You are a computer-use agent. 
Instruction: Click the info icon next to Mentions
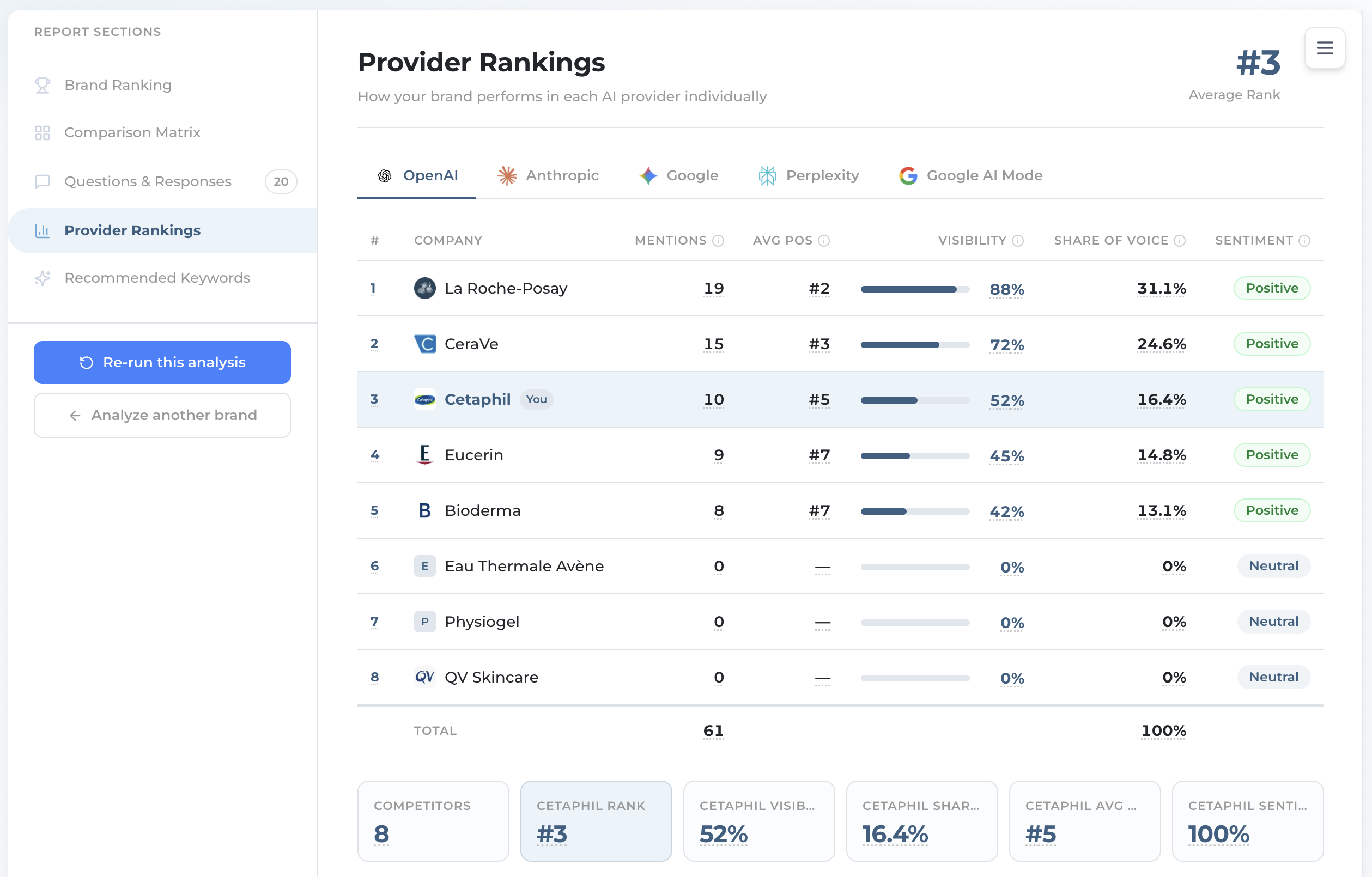pyautogui.click(x=719, y=241)
